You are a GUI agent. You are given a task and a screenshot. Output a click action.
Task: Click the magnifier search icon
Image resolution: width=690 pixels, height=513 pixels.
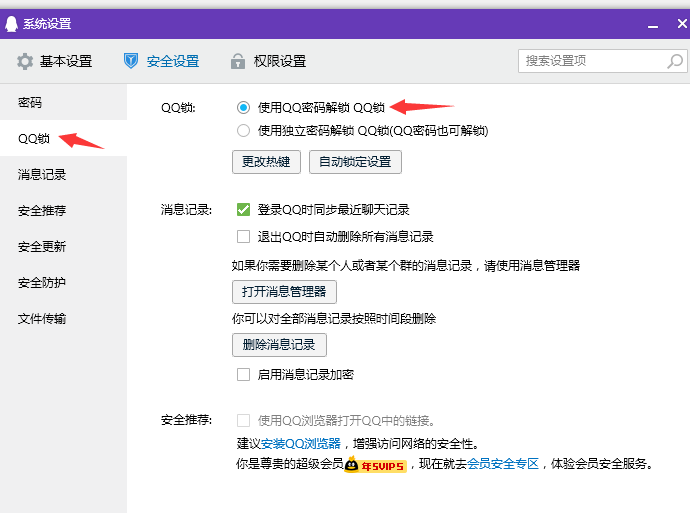click(x=675, y=61)
